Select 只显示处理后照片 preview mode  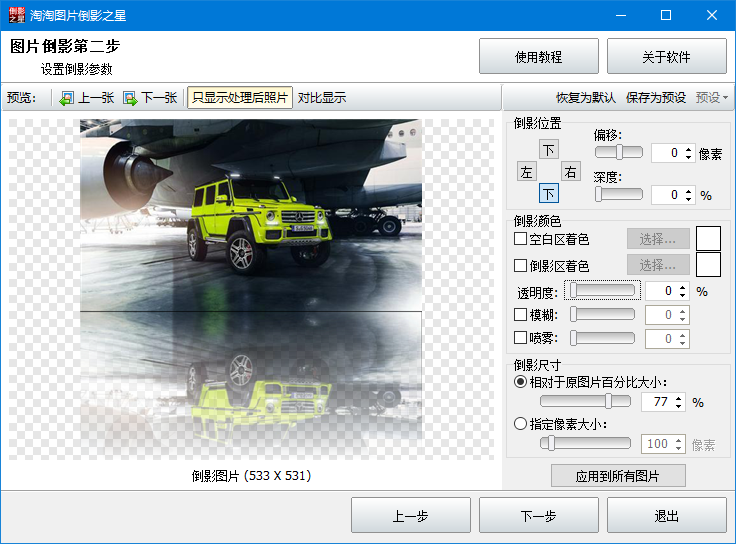point(240,98)
